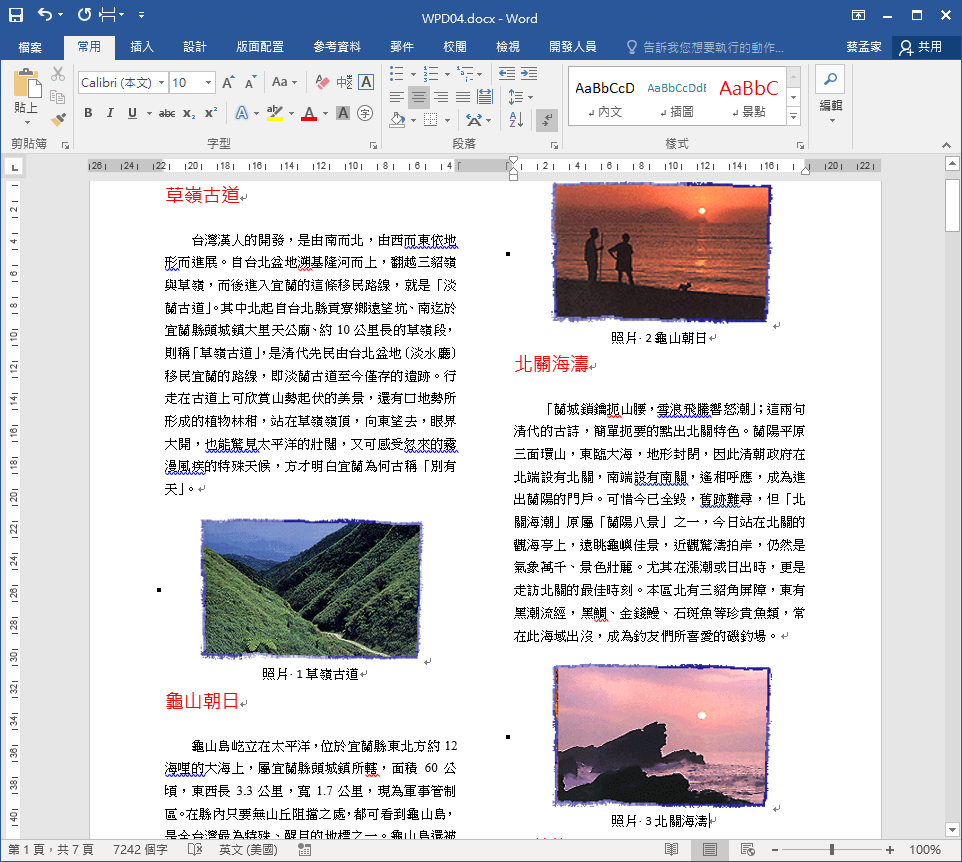This screenshot has height=862, width=962.
Task: Expand the bullets list dropdown
Action: (413, 74)
